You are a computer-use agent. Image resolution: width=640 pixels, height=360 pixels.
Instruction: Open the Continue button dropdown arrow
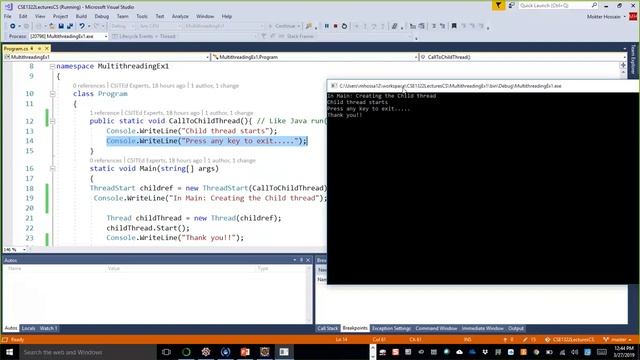click(299, 26)
